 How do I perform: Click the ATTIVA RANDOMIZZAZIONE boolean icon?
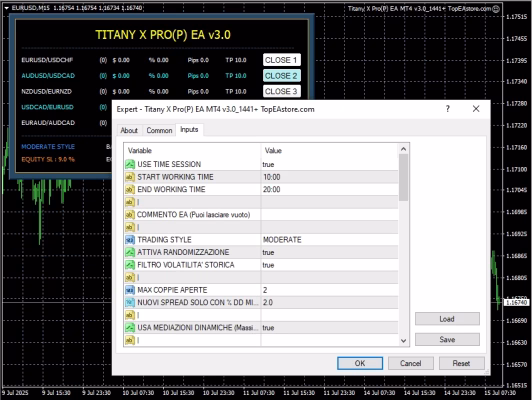tap(130, 252)
